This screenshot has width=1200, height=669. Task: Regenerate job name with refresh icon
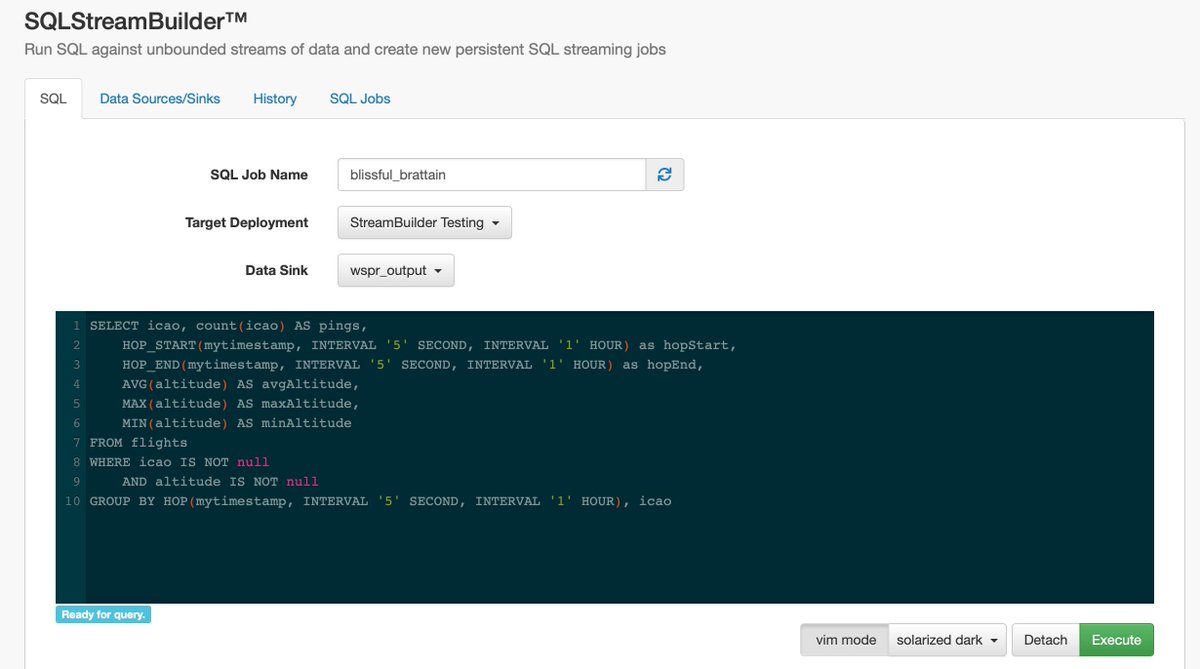click(664, 174)
